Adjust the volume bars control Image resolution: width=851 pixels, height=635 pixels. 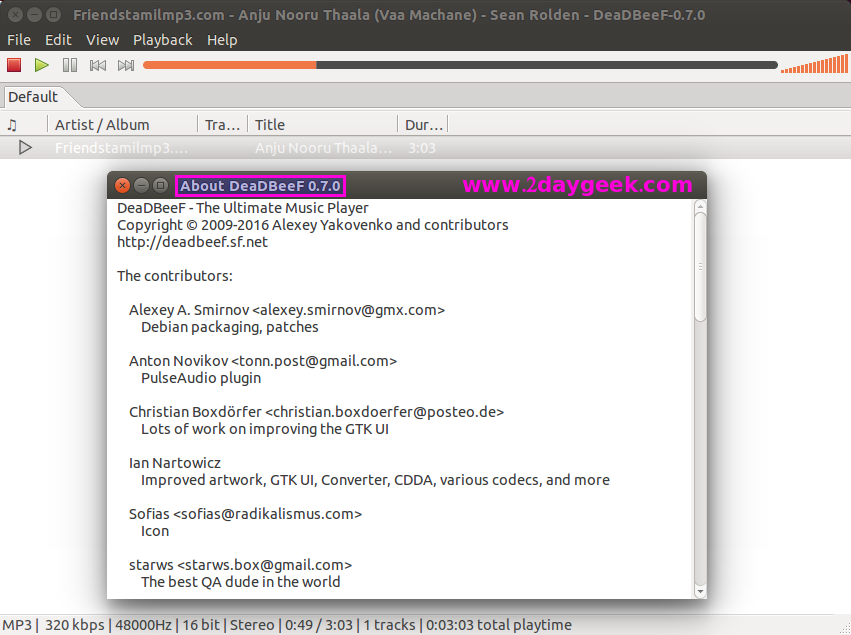click(814, 64)
